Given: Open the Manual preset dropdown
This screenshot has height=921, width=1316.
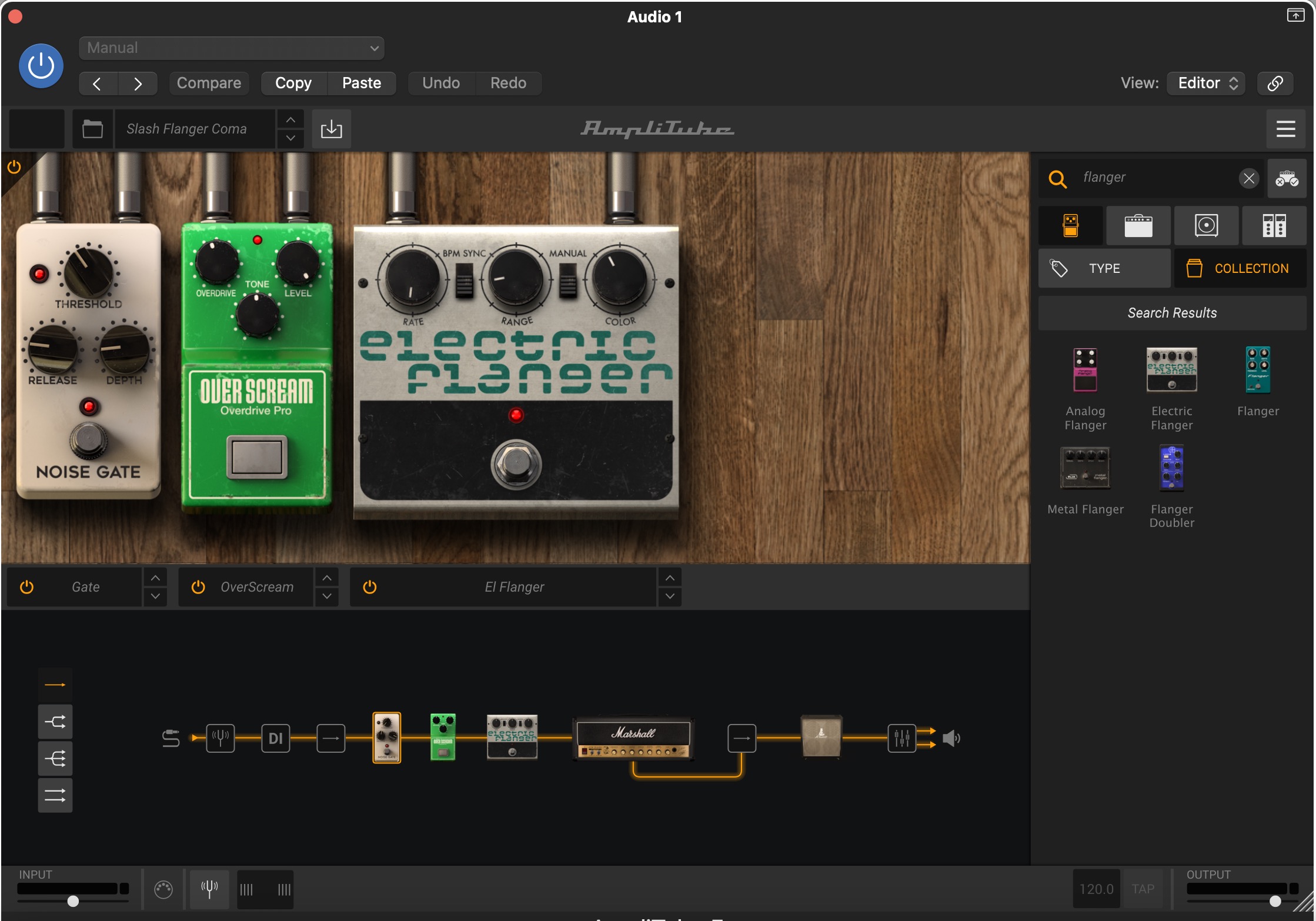Looking at the screenshot, I should click(x=232, y=48).
